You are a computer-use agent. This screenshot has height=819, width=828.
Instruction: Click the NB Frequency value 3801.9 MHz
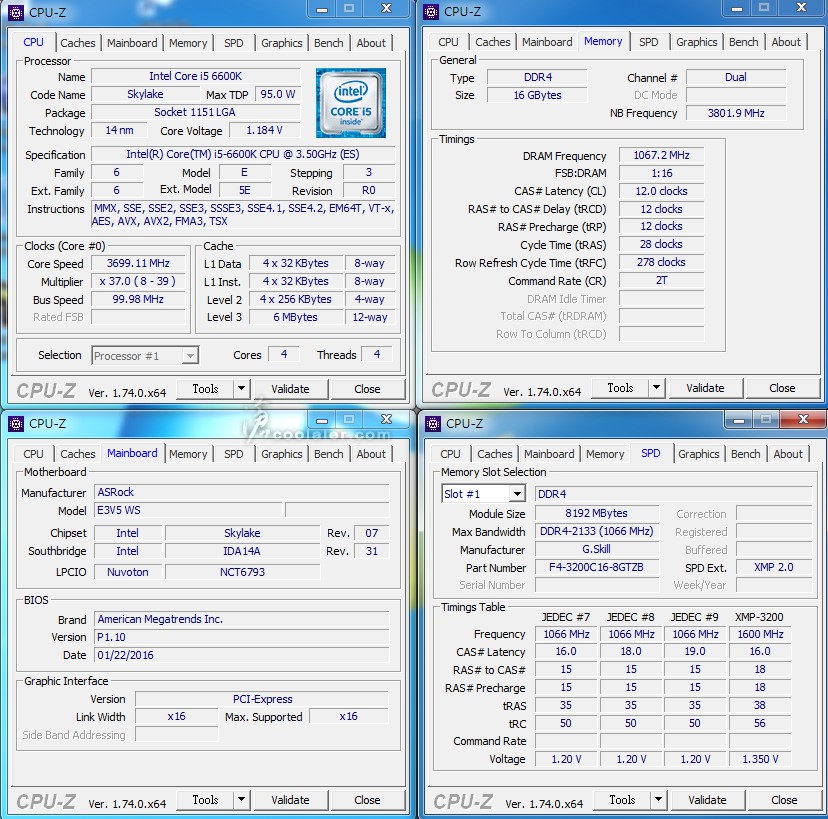[x=736, y=113]
